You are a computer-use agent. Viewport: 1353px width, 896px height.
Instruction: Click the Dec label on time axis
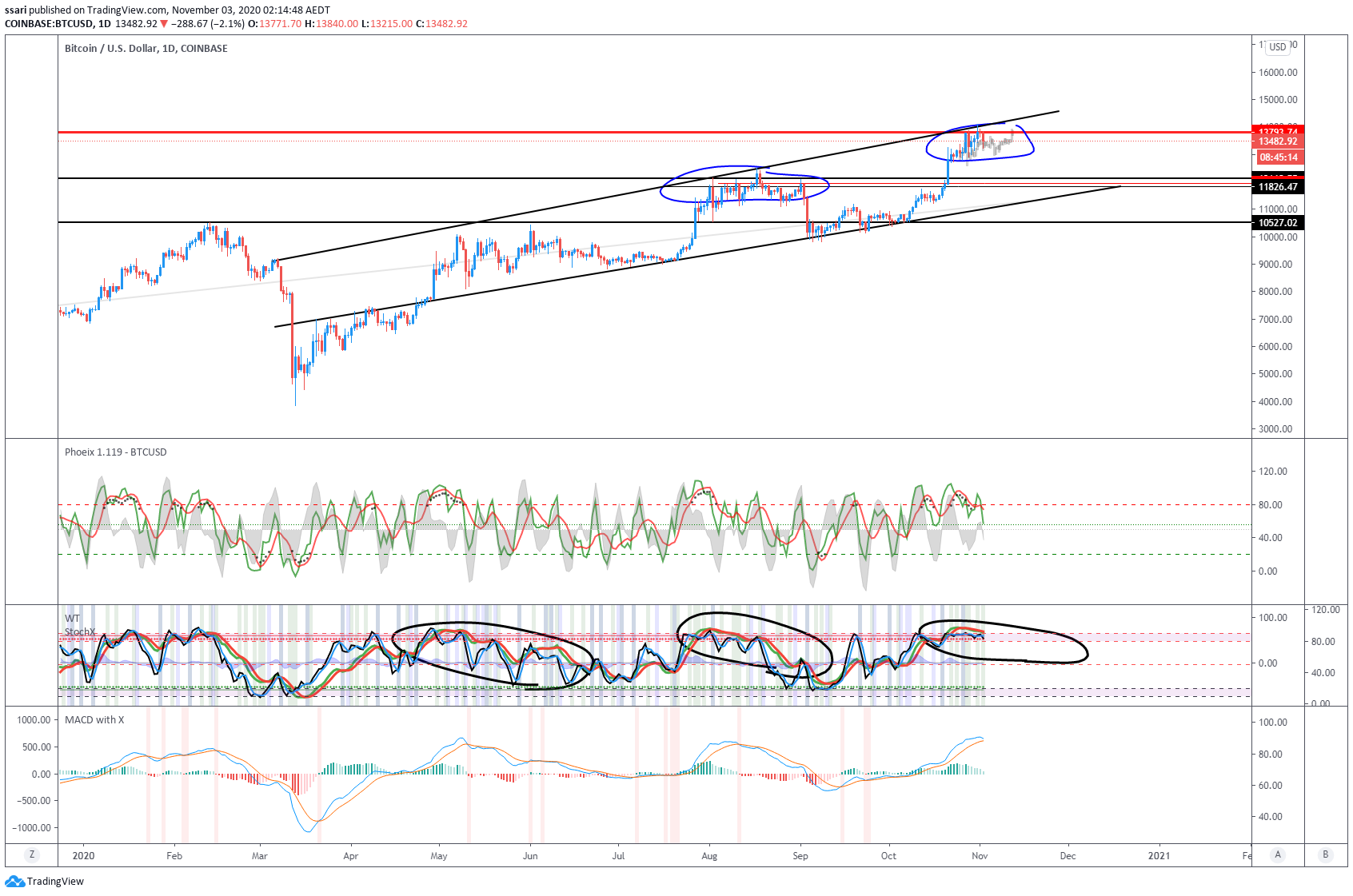pos(1068,855)
